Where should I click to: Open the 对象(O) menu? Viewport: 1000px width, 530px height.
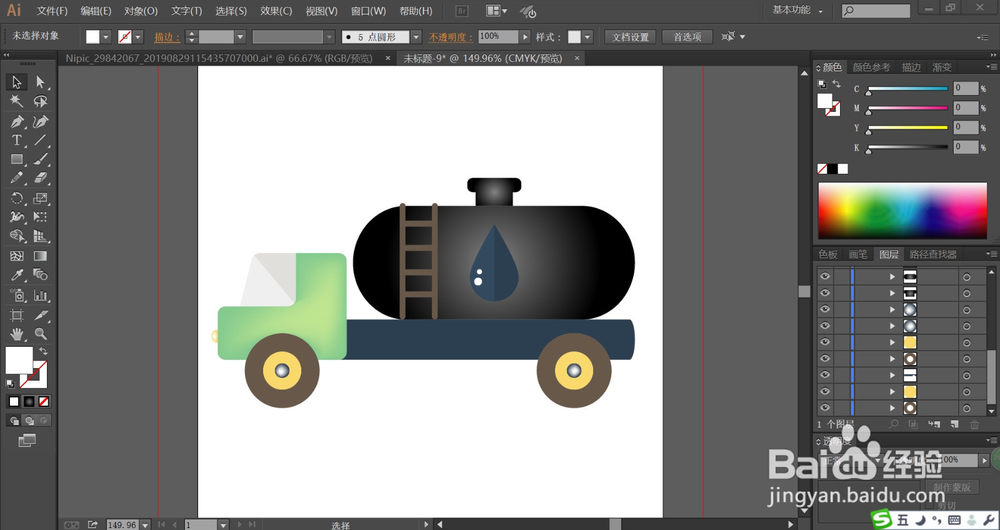click(141, 11)
